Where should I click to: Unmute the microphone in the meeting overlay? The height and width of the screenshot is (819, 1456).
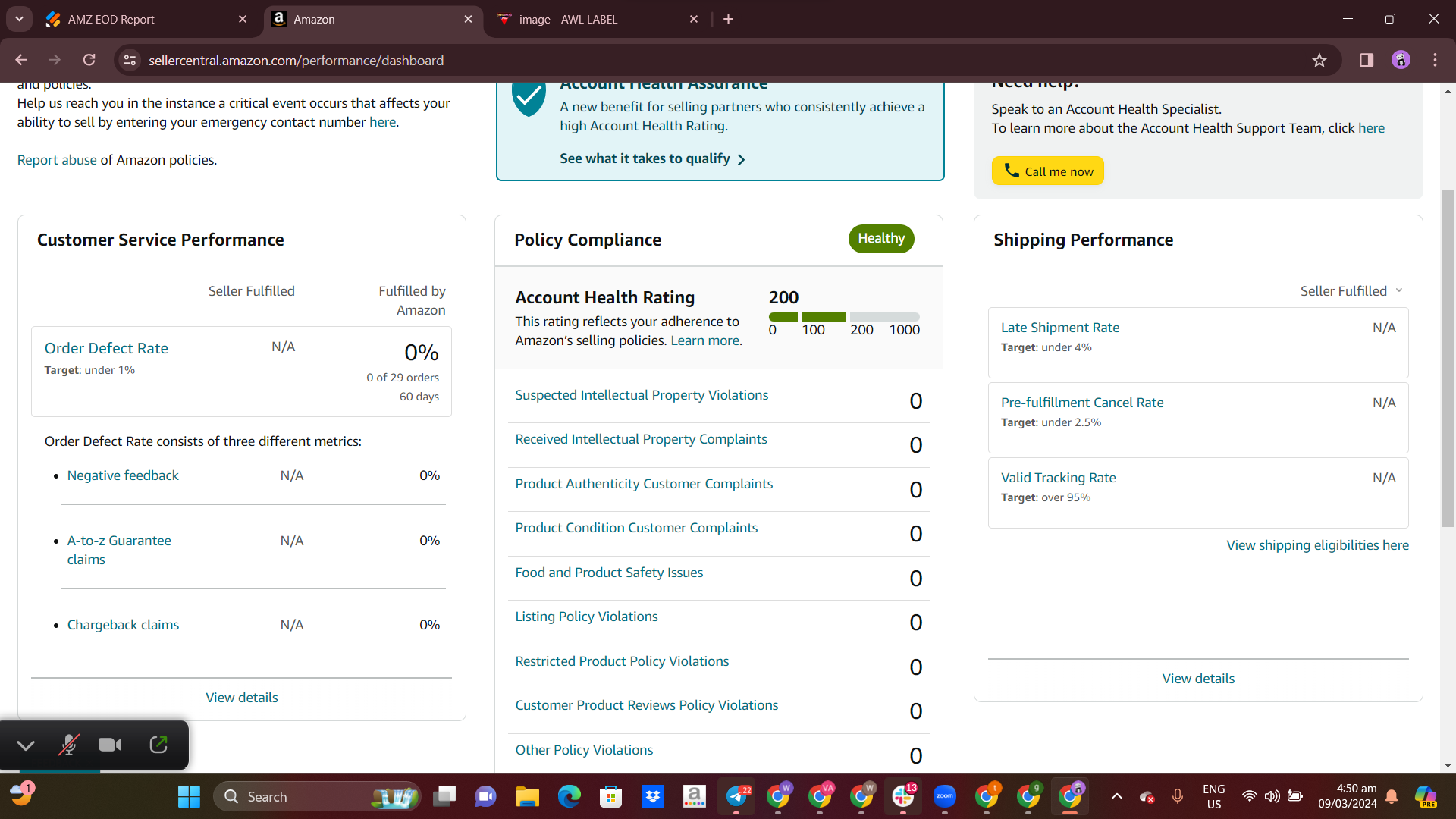click(x=68, y=745)
